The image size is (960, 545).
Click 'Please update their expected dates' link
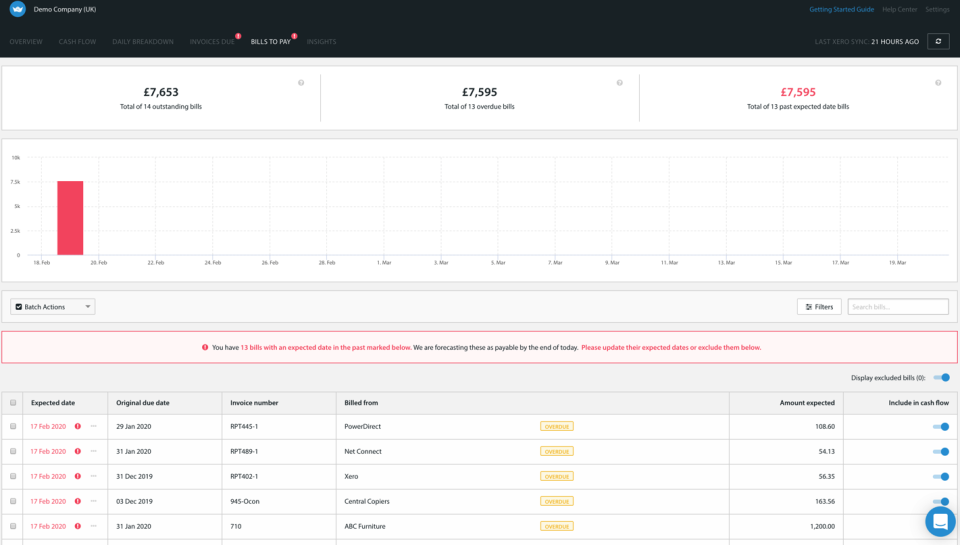(x=671, y=347)
